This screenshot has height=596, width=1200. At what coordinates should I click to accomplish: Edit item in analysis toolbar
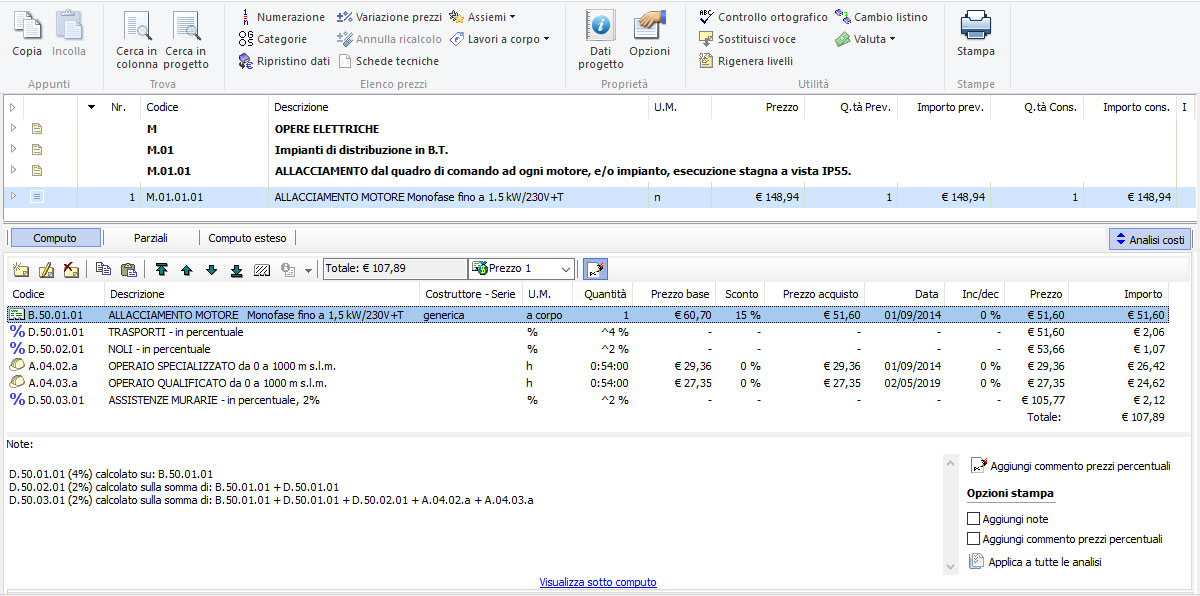point(46,269)
